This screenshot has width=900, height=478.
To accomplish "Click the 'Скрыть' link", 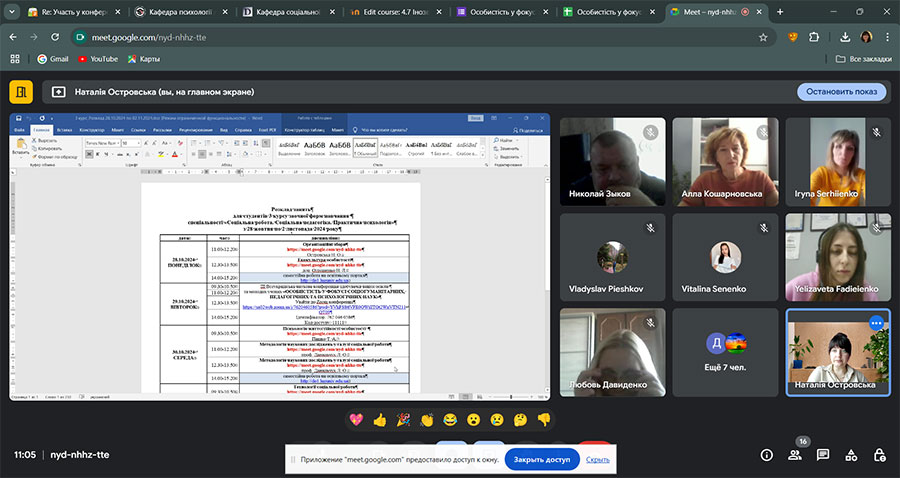I will click(x=598, y=460).
